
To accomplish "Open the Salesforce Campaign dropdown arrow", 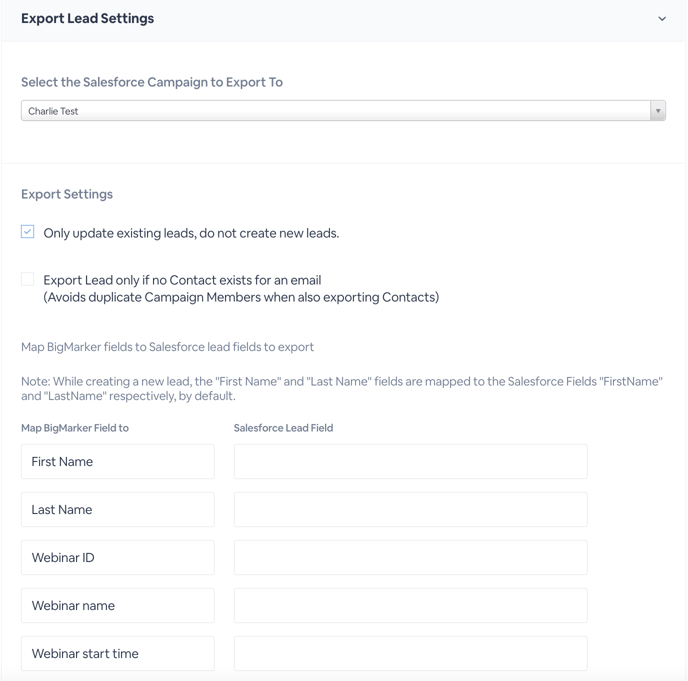I will 658,111.
